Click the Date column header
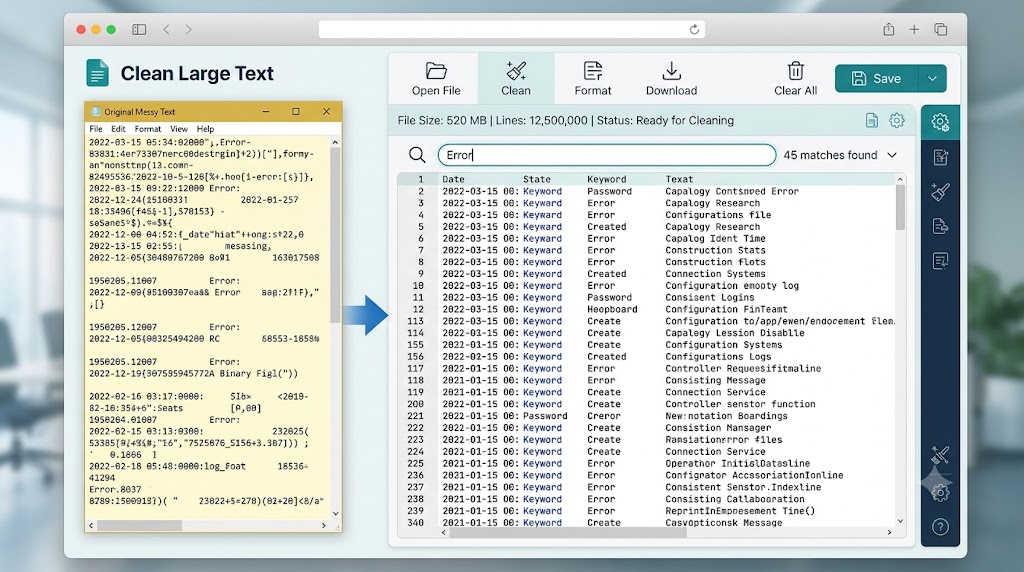 click(x=453, y=179)
